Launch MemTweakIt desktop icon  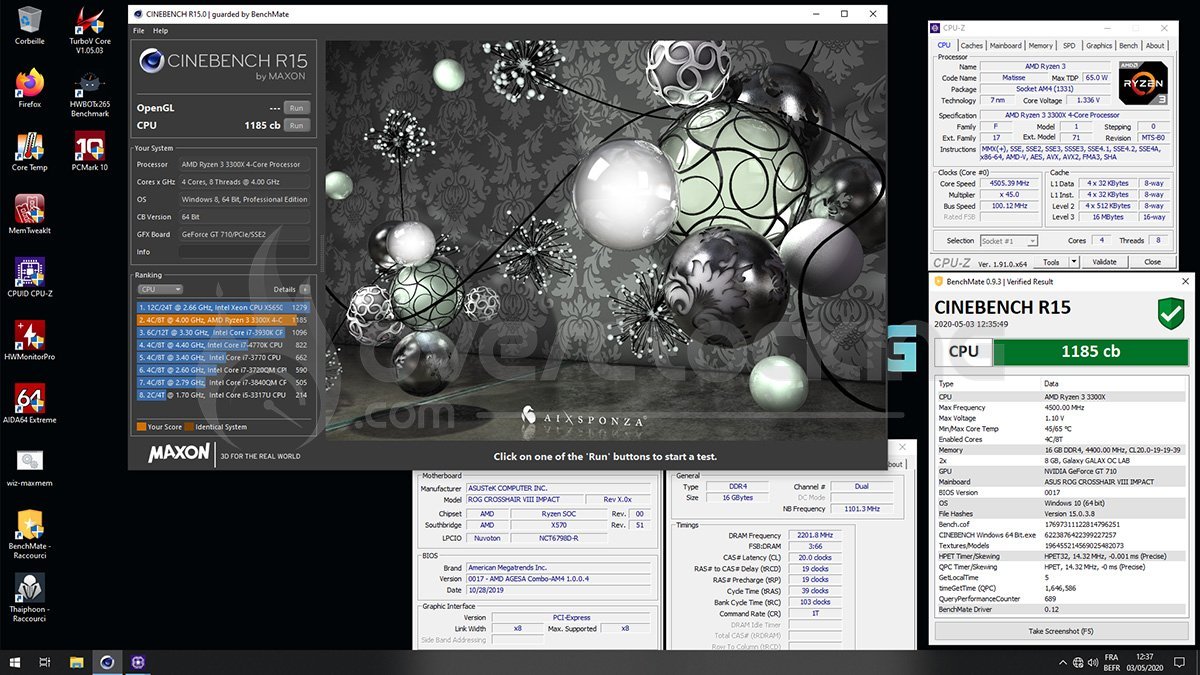tap(30, 215)
